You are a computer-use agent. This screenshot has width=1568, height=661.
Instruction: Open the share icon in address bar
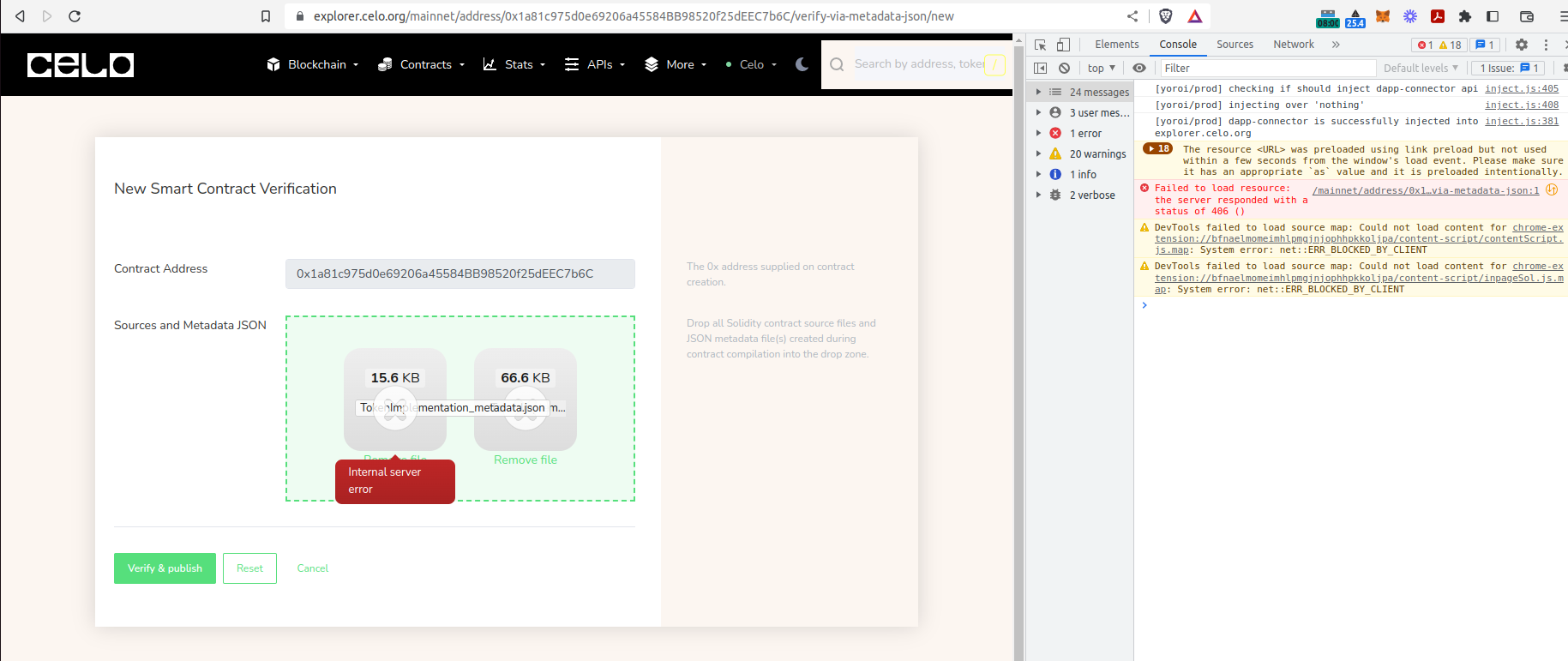pos(1132,16)
